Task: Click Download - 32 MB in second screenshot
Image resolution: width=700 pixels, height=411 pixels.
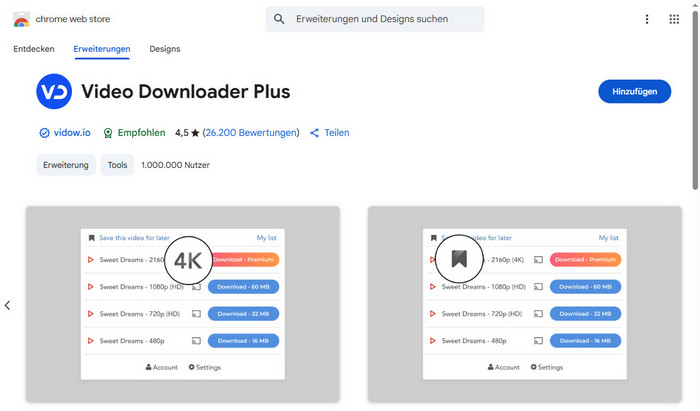Action: (585, 314)
